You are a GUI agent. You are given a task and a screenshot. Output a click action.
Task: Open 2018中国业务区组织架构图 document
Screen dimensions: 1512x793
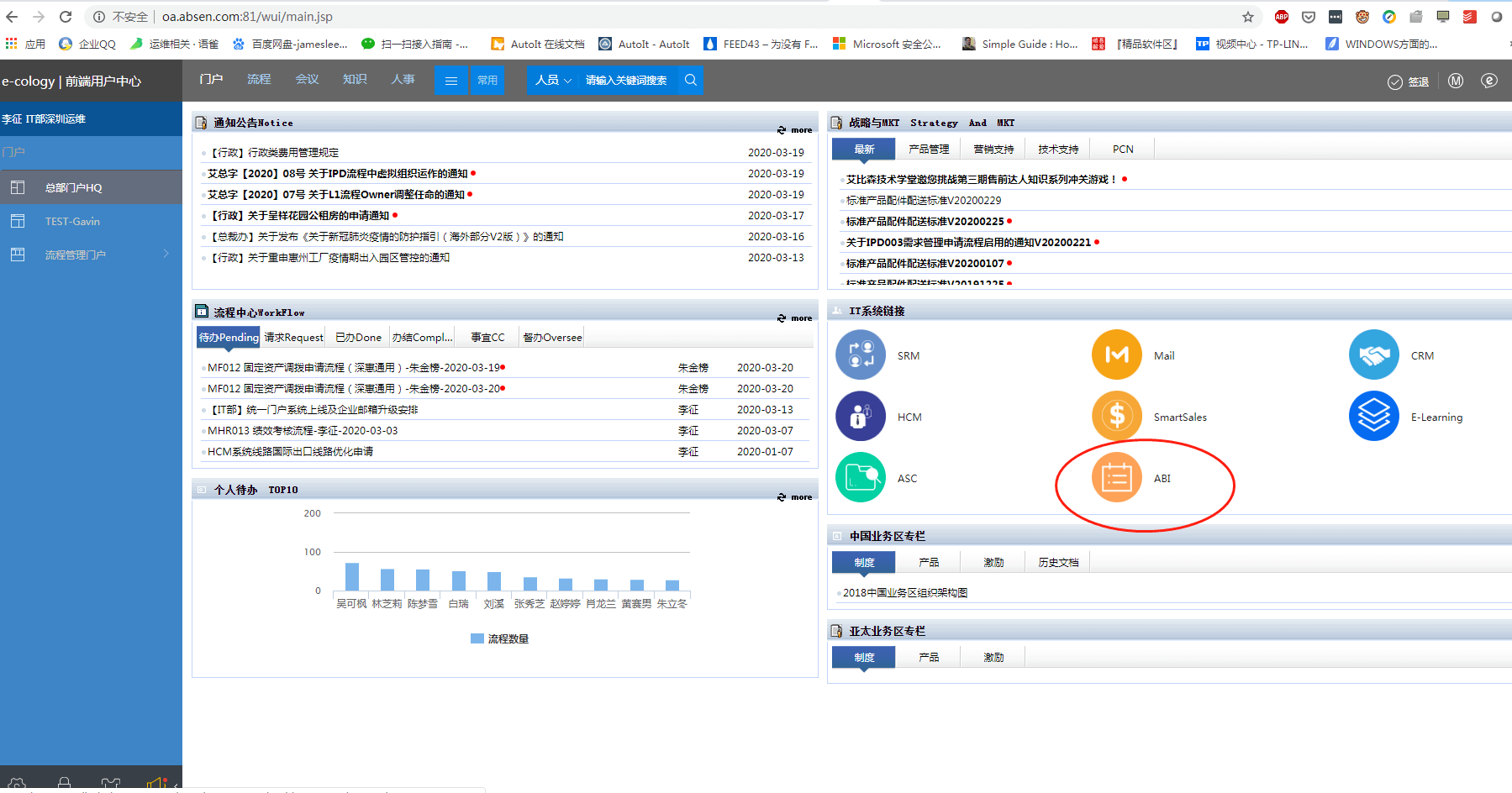tap(905, 593)
